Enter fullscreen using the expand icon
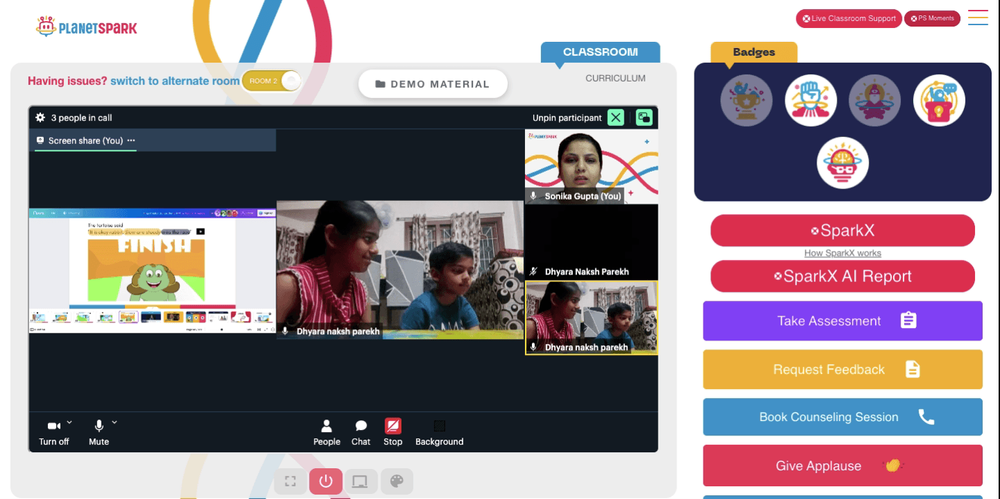The image size is (1000, 499). point(290,481)
